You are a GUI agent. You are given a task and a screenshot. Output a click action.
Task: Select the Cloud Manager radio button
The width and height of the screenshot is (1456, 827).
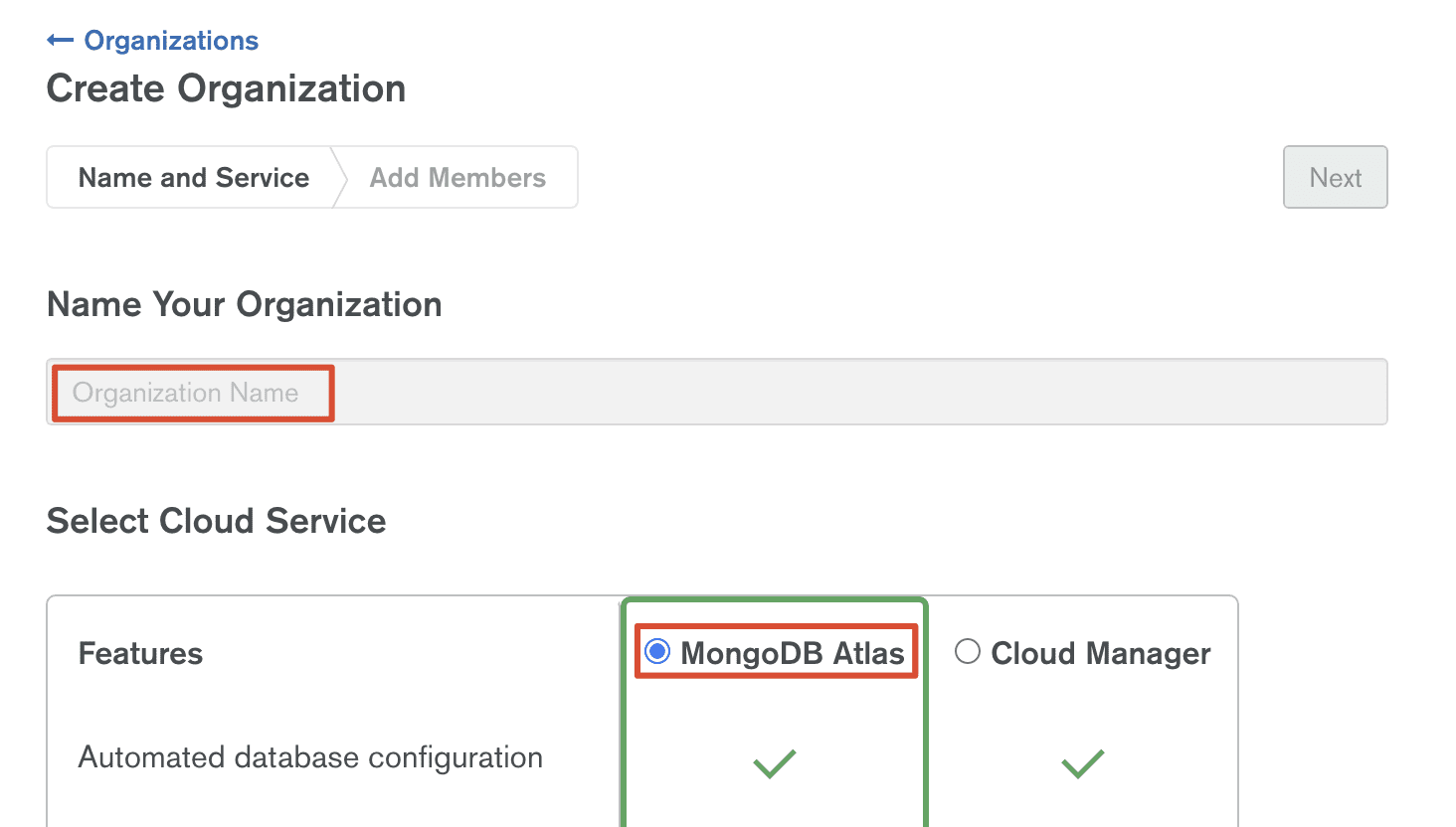(x=968, y=652)
